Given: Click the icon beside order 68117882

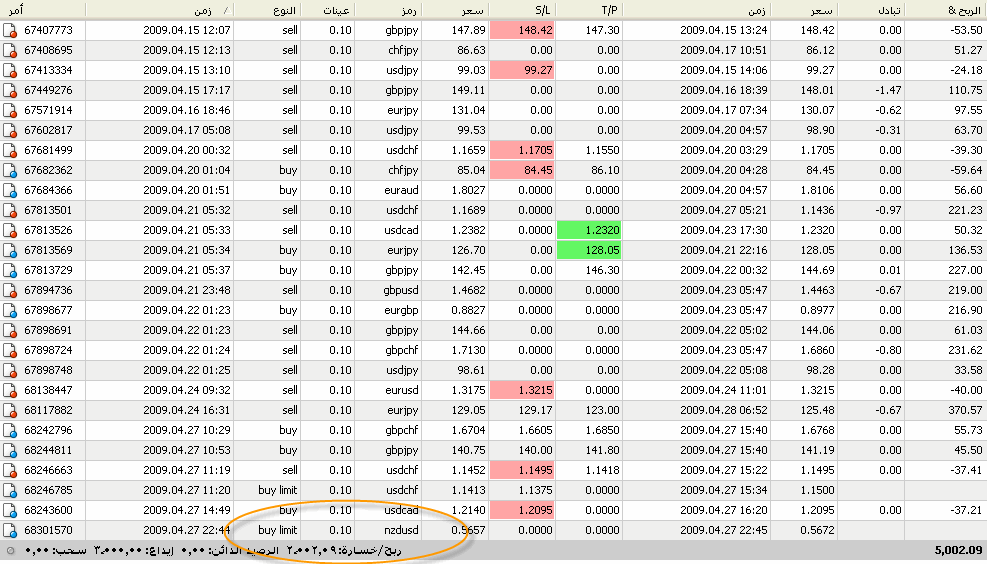Looking at the screenshot, I should coord(10,410).
